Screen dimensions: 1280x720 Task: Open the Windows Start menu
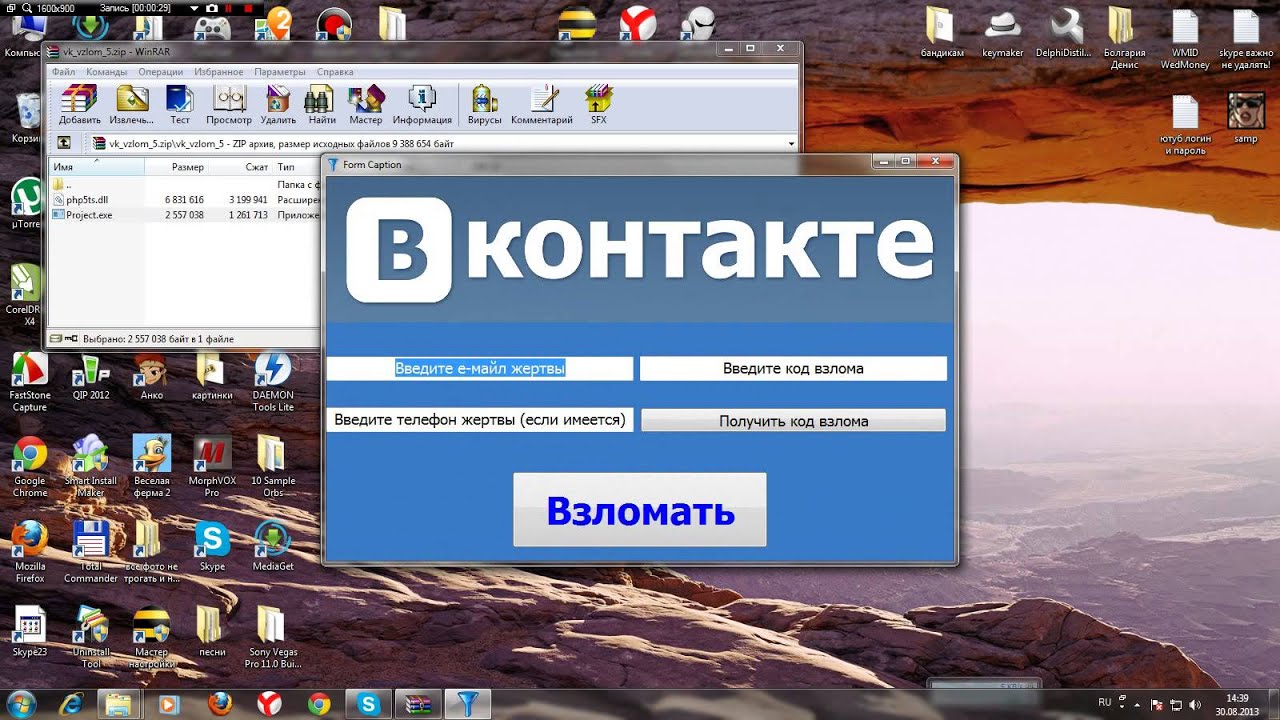(20, 703)
